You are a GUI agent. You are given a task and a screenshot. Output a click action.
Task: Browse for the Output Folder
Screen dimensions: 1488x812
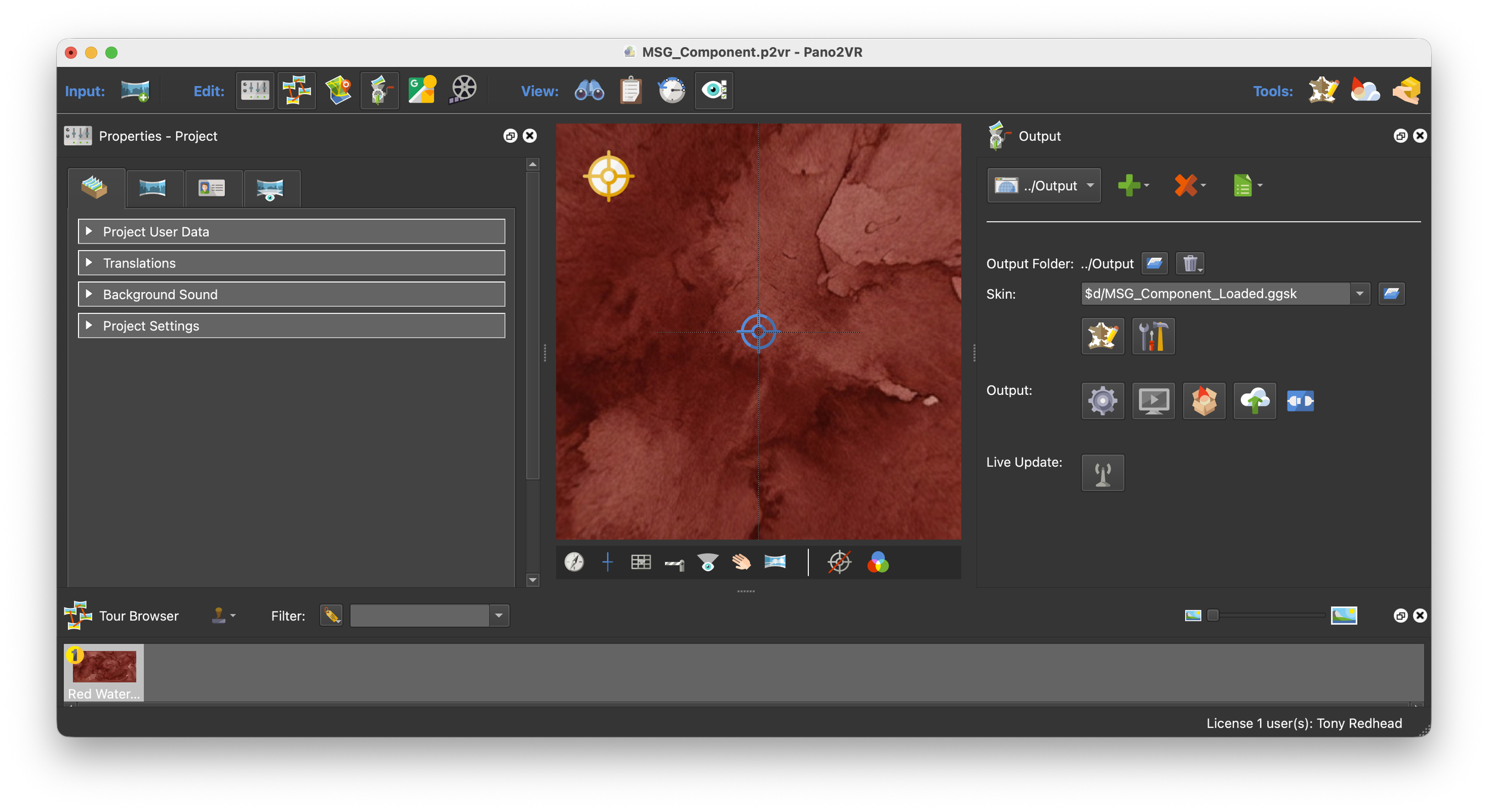1155,264
